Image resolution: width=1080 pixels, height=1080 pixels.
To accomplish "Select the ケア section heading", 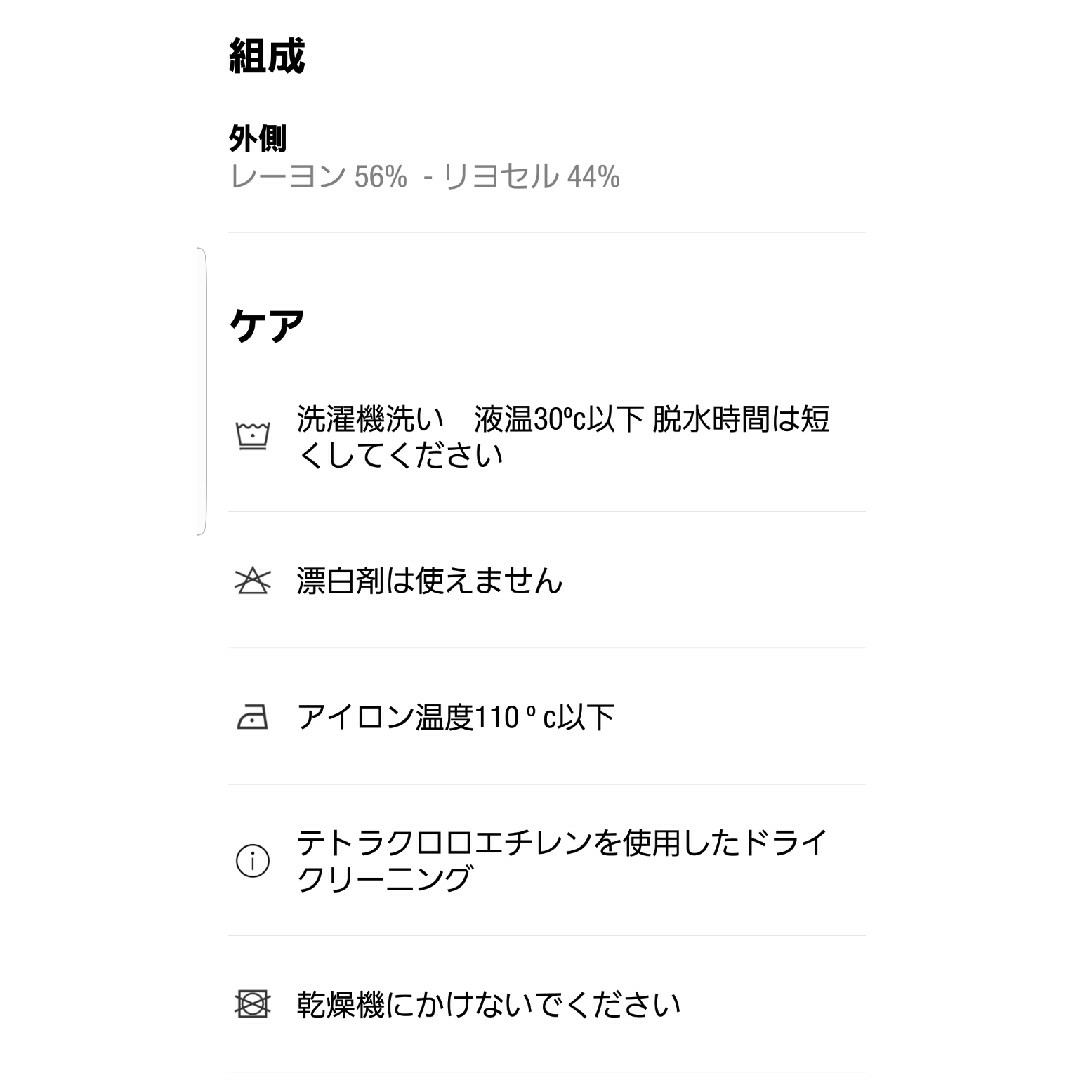I will click(267, 326).
